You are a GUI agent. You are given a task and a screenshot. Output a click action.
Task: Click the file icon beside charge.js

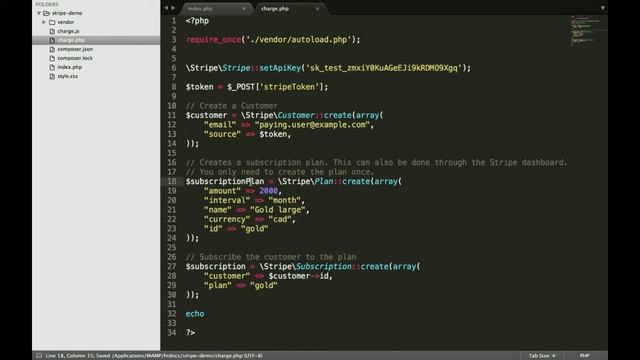[52, 31]
